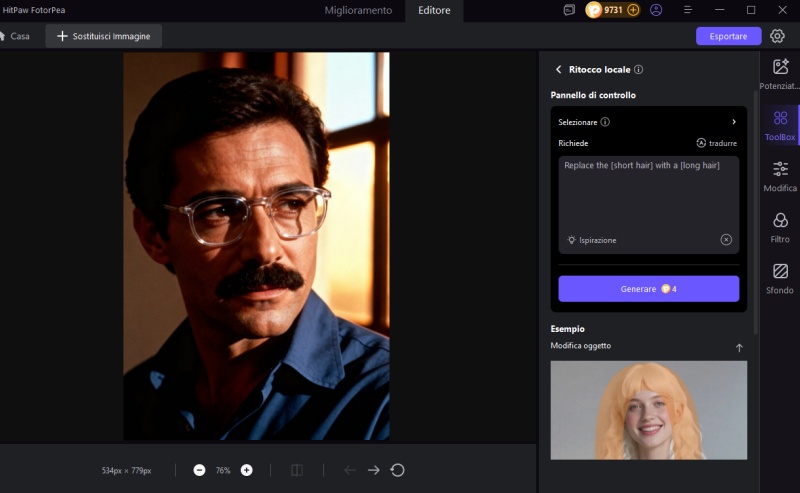This screenshot has height=493, width=800.
Task: Open the Modifica adjustments tool
Action: pyautogui.click(x=780, y=176)
